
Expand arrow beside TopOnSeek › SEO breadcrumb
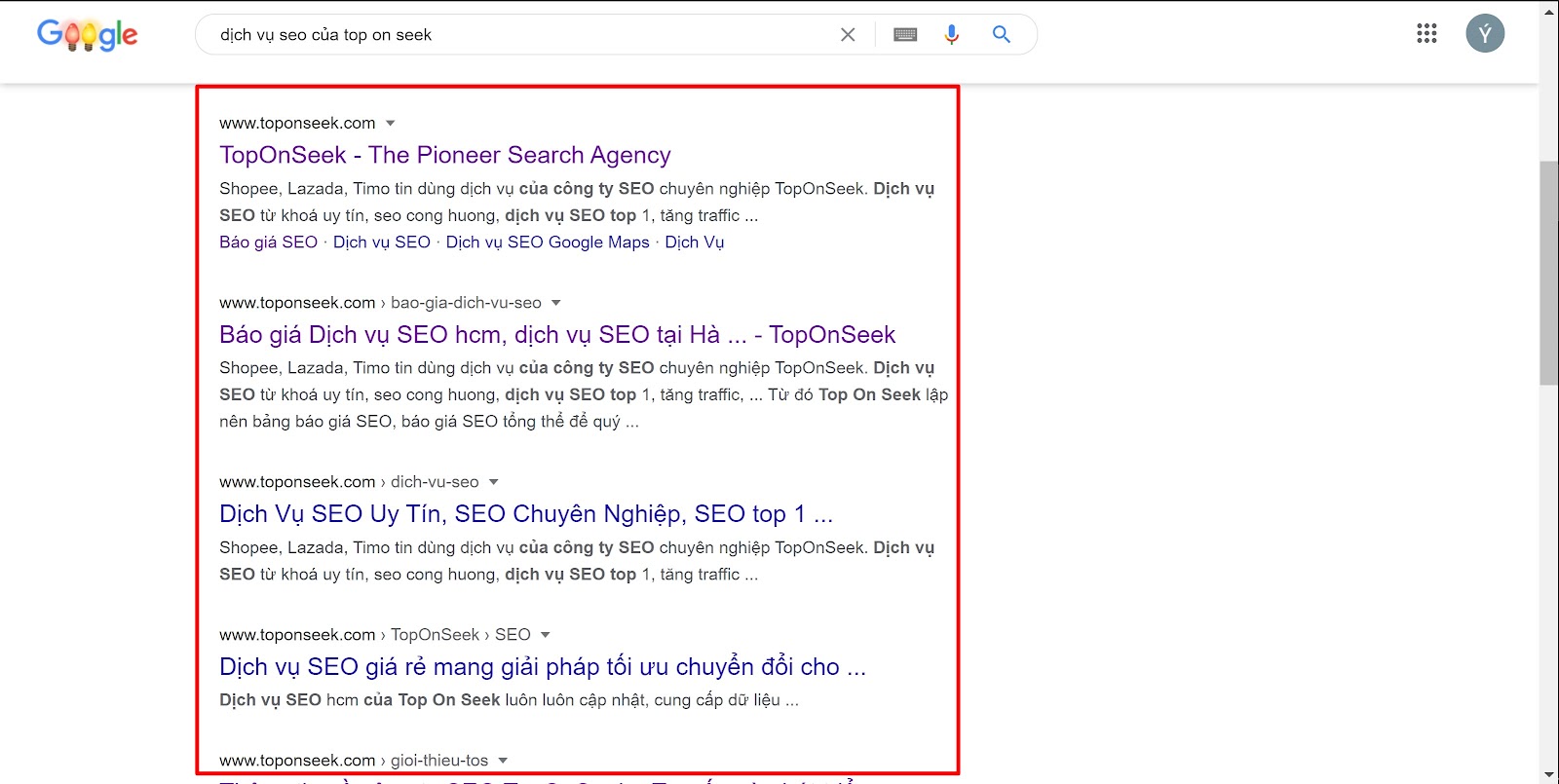[x=546, y=635]
